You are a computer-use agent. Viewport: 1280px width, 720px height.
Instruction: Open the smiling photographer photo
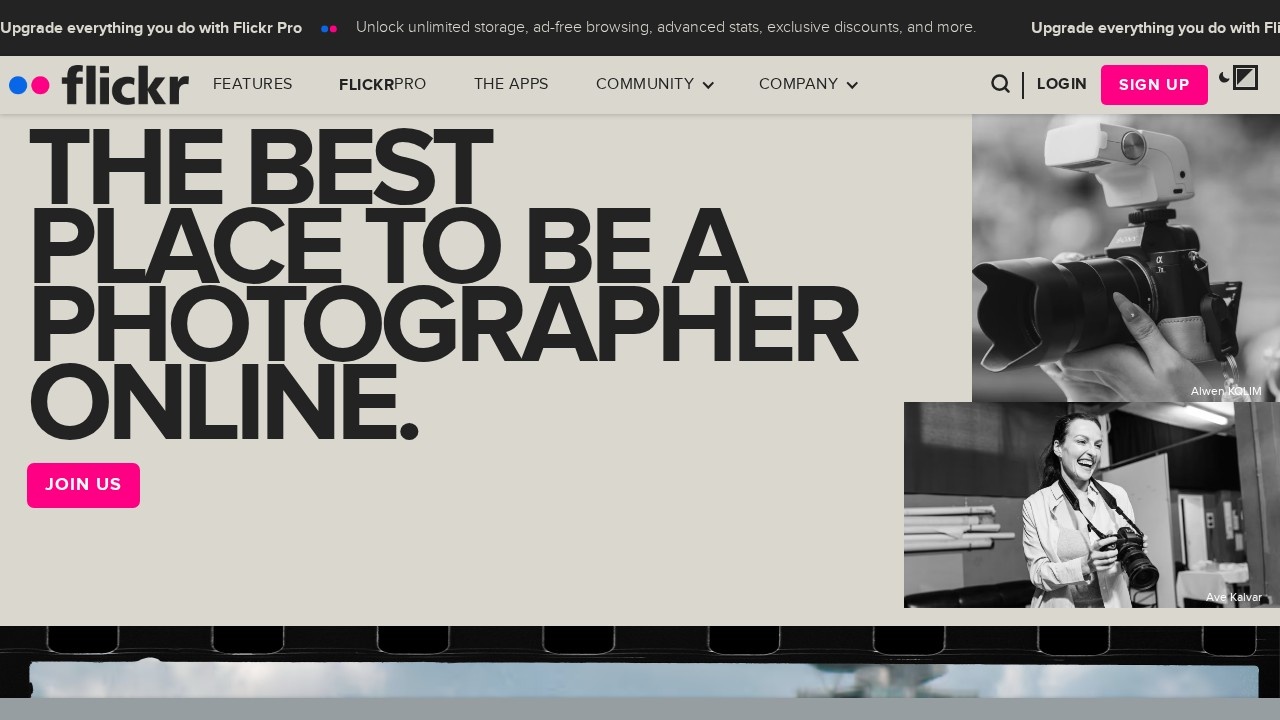point(1092,505)
